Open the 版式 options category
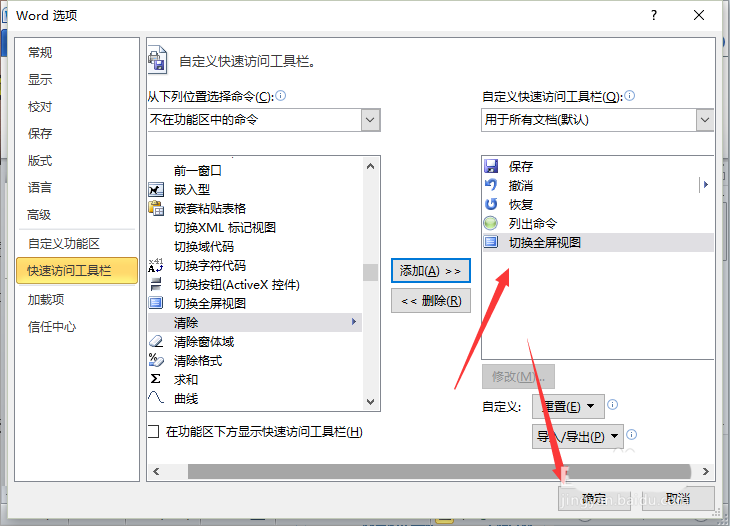 40,161
